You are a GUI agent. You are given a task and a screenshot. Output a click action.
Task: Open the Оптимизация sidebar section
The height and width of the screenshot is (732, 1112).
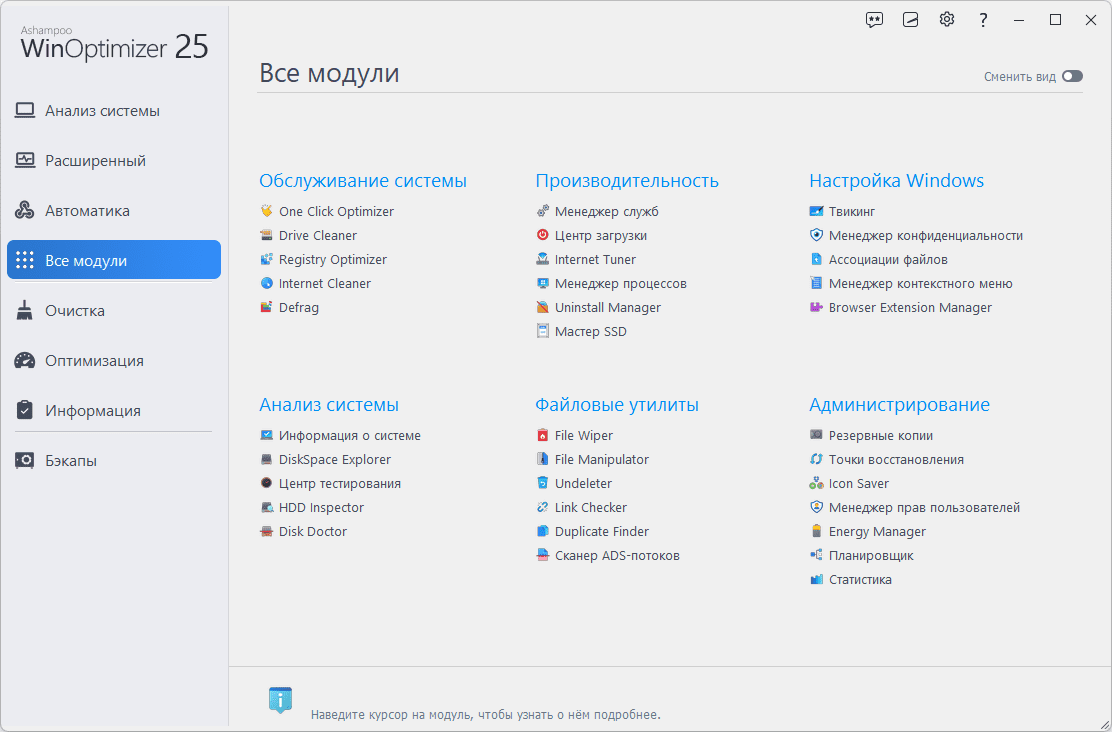(113, 360)
